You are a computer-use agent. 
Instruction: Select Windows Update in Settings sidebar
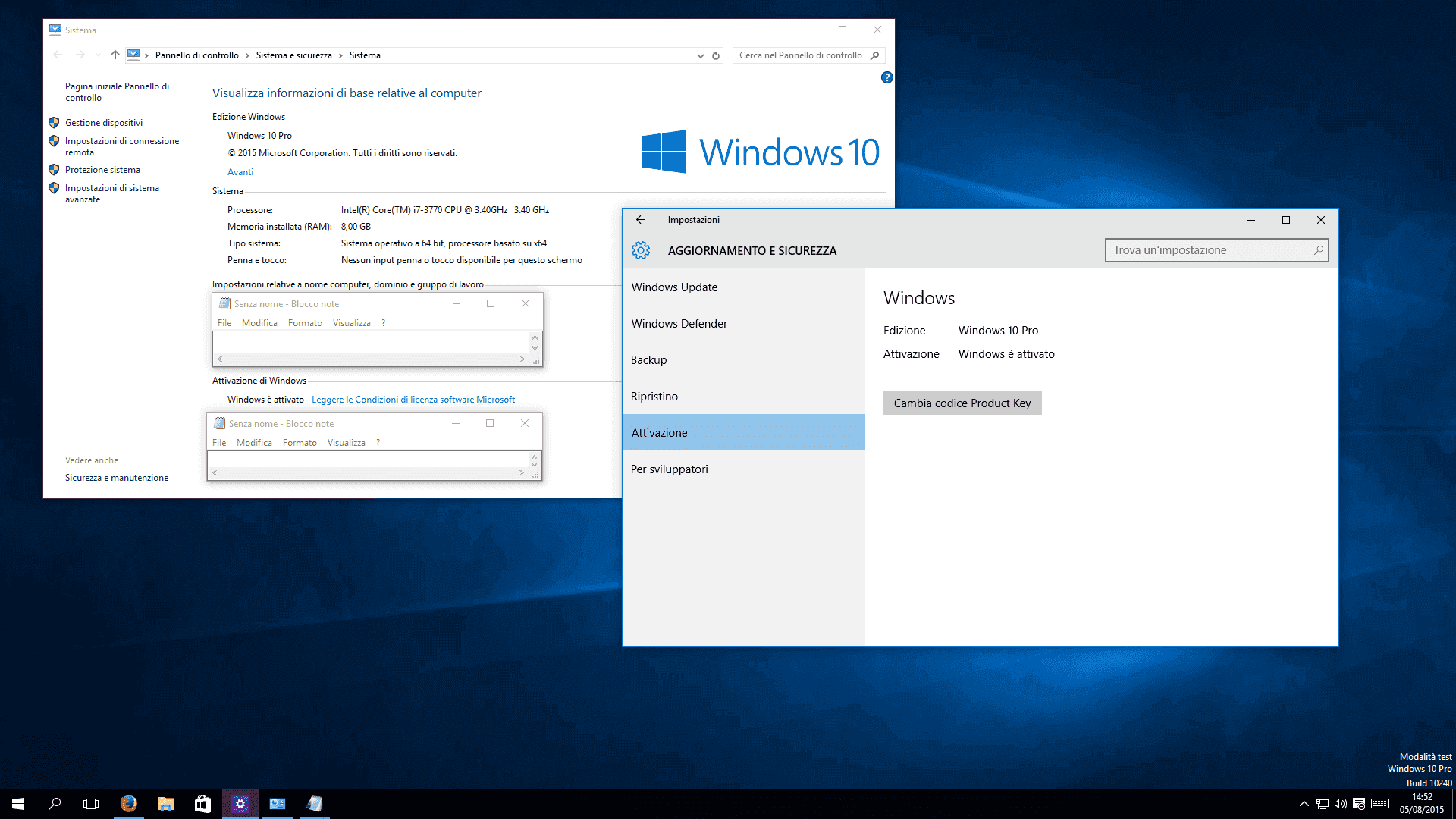[x=744, y=287]
